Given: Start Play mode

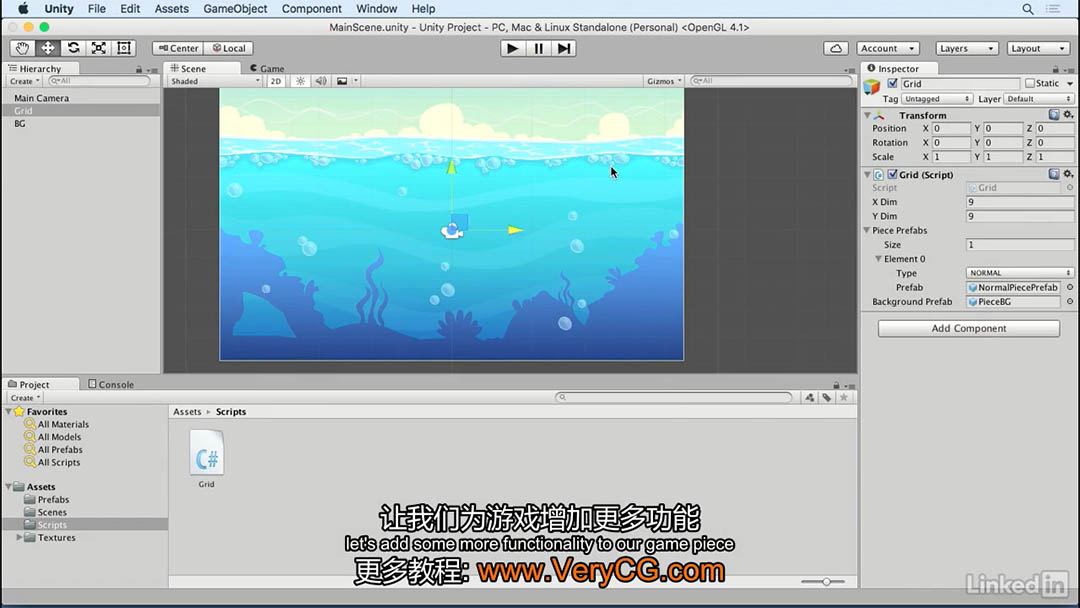Looking at the screenshot, I should [x=512, y=48].
